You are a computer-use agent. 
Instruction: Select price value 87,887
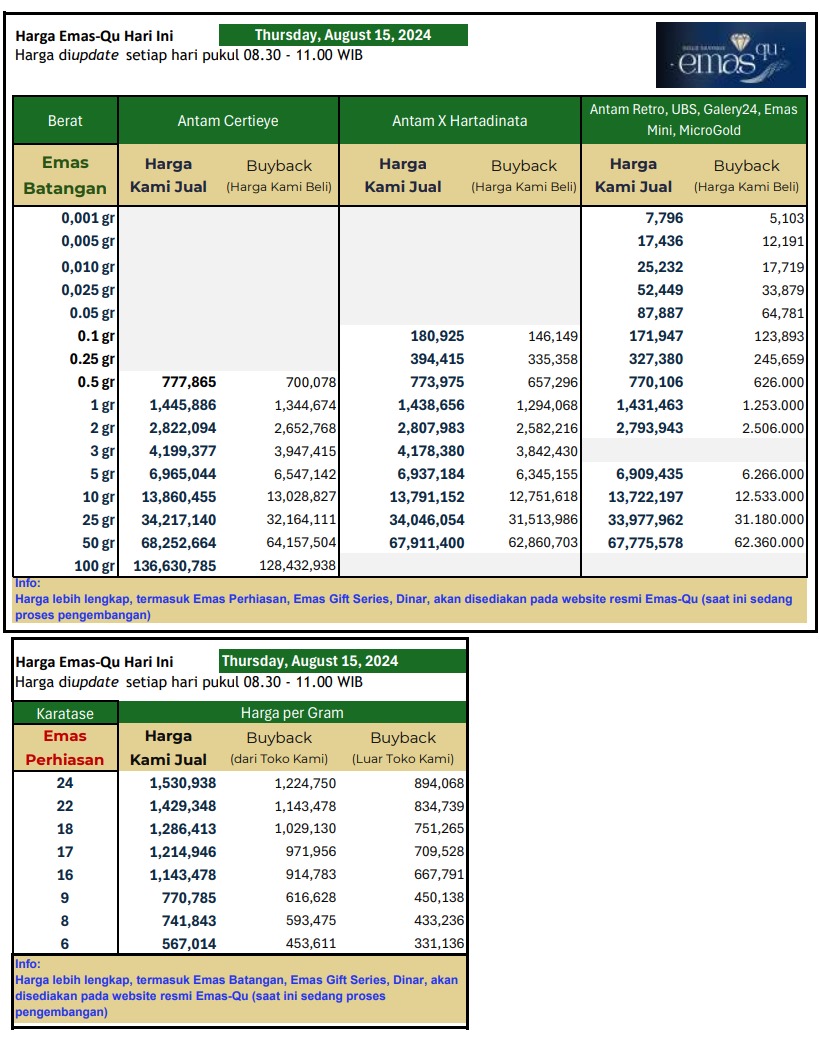coord(660,313)
